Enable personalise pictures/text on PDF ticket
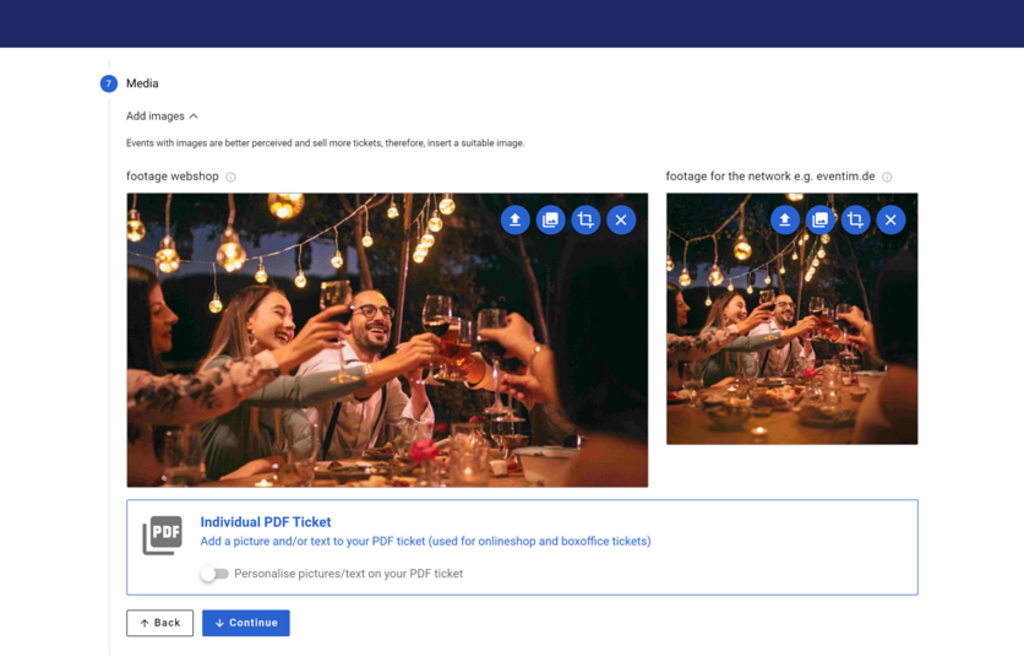 point(216,573)
